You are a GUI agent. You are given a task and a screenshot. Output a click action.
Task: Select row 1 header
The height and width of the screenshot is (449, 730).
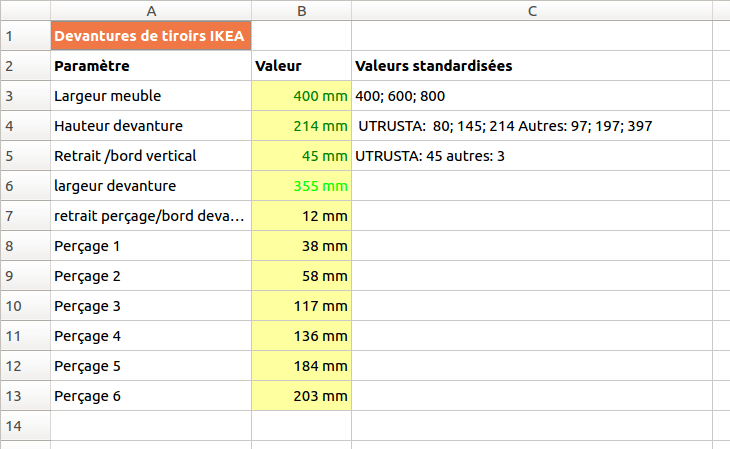[x=26, y=36]
